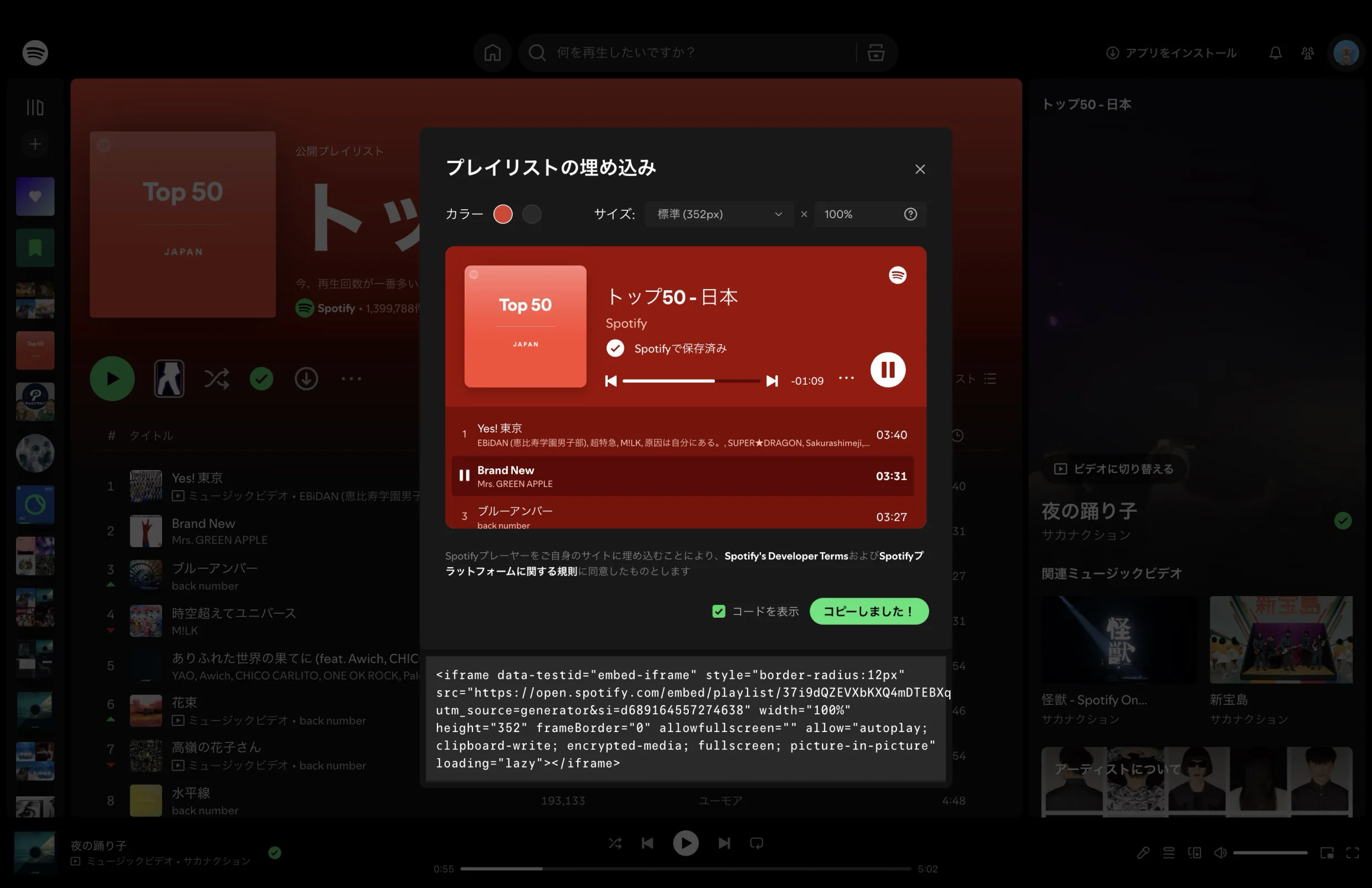Open connect to a device icon

click(x=1194, y=852)
